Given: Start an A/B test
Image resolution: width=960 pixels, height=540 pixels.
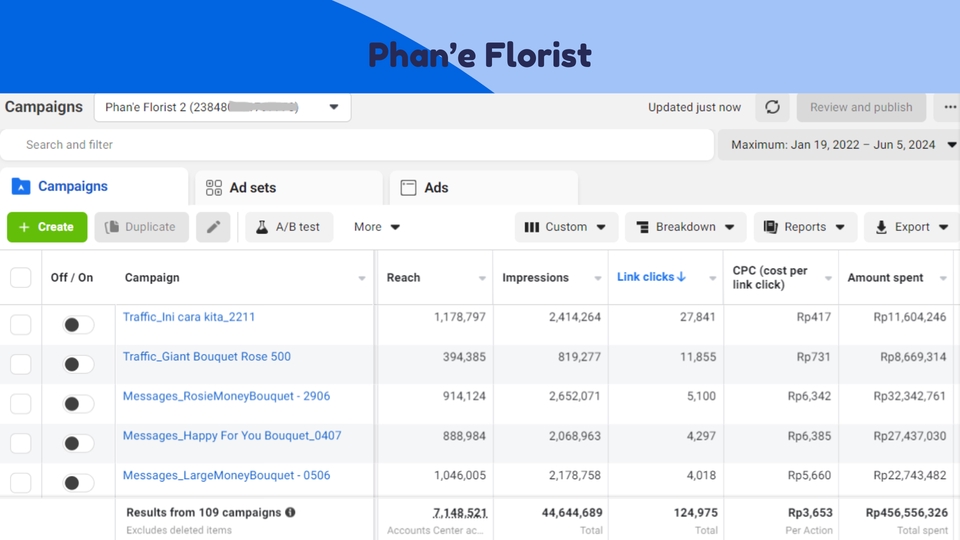Looking at the screenshot, I should point(289,227).
